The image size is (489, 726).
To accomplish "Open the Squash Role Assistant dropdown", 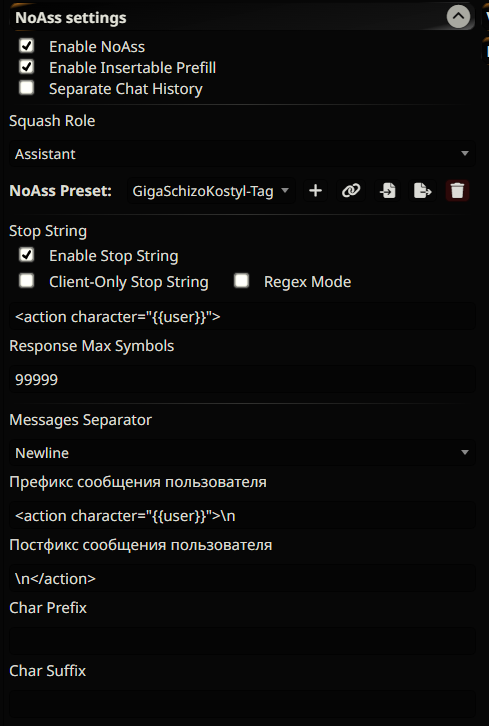I will 242,154.
